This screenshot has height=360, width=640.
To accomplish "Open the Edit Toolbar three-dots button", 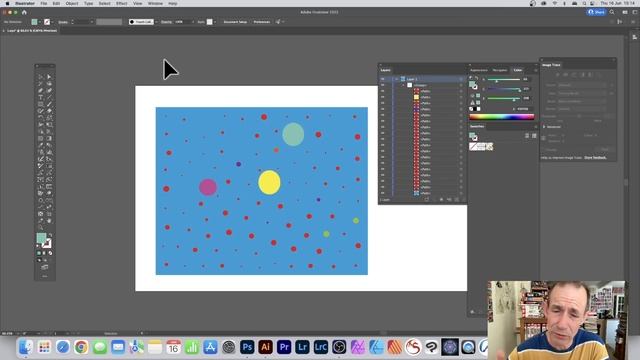I will point(44,276).
